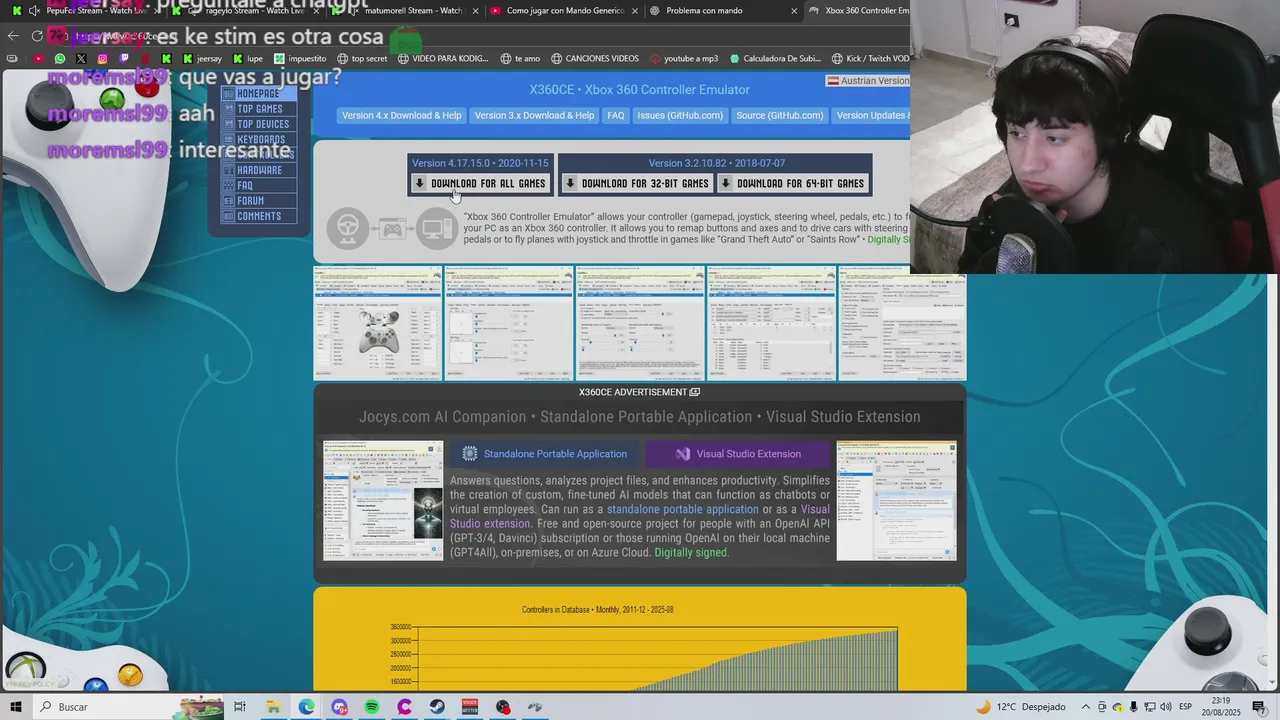This screenshot has height=720, width=1280.
Task: Open the 'top secret' bookmark
Action: click(362, 58)
